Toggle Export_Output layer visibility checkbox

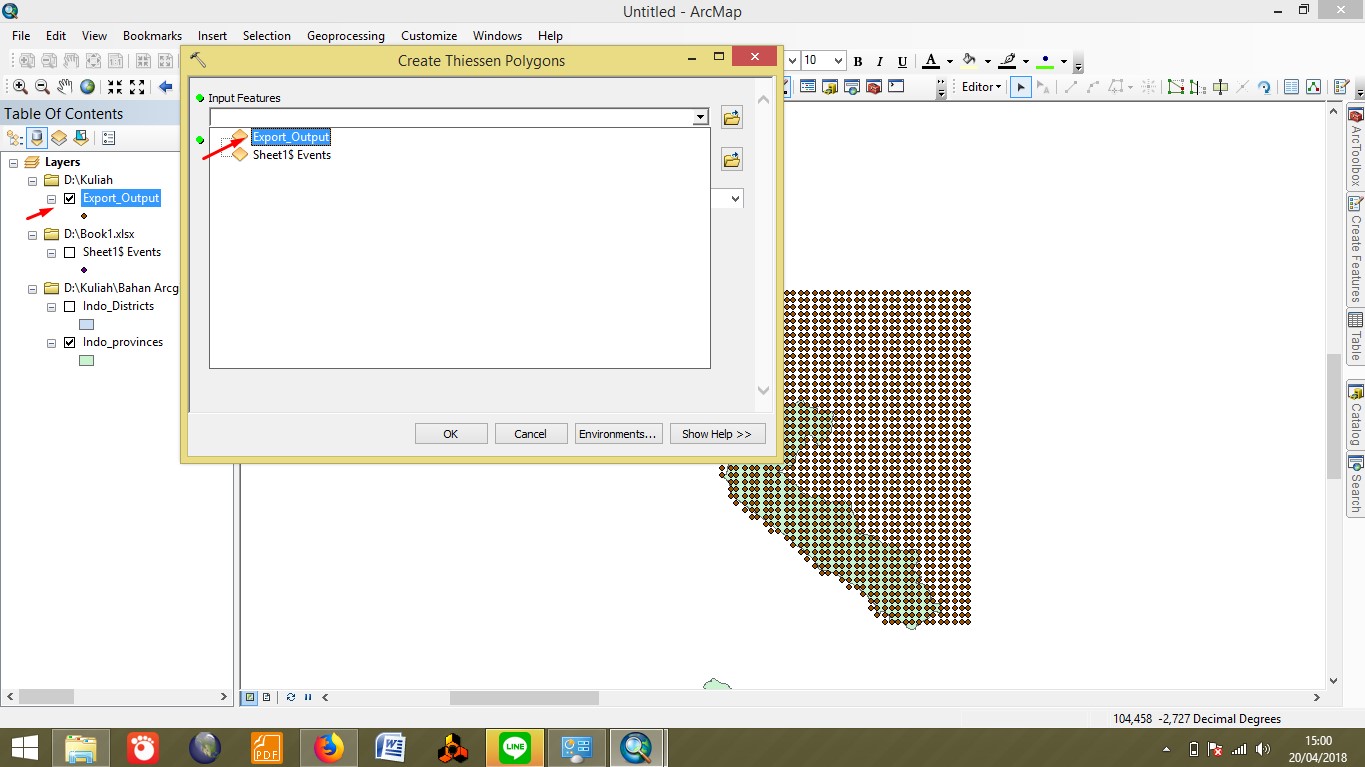(69, 198)
